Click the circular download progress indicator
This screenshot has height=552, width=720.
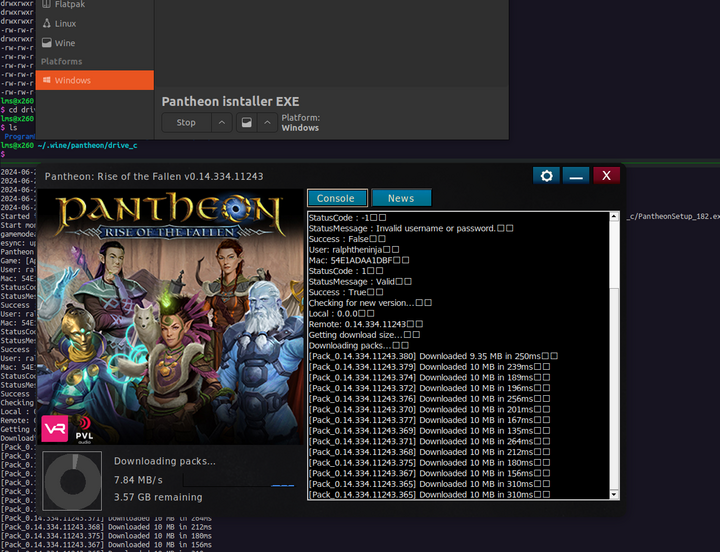[73, 481]
